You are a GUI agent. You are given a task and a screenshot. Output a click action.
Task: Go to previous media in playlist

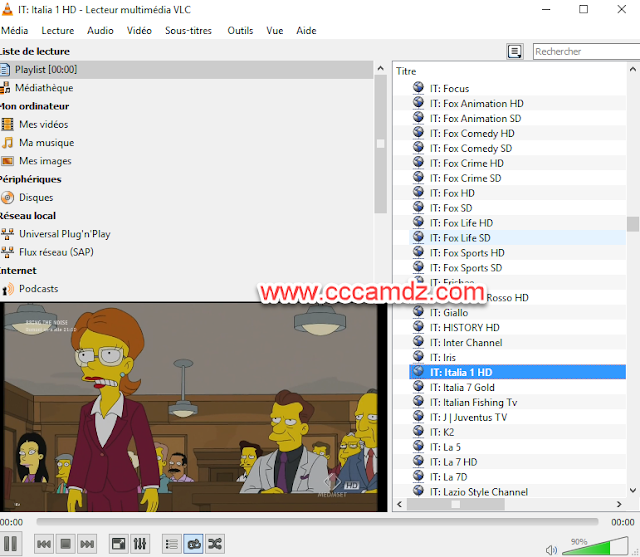[x=44, y=544]
